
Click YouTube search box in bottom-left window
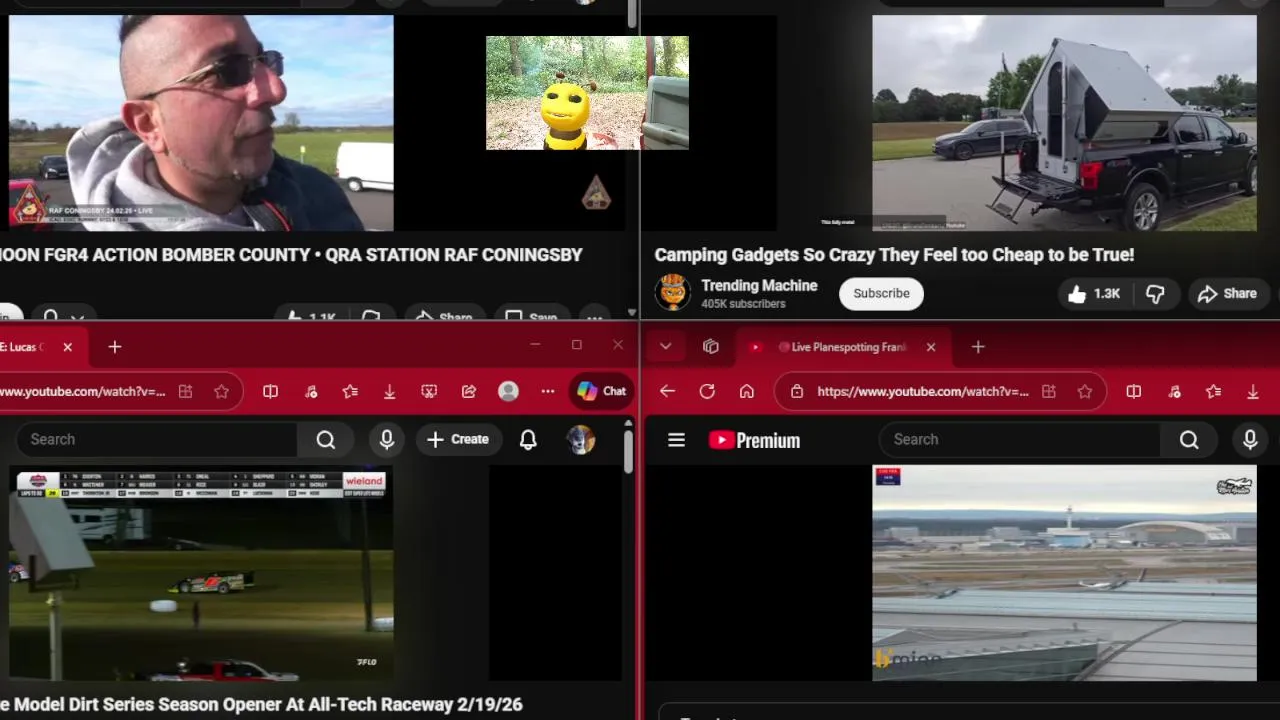point(158,439)
